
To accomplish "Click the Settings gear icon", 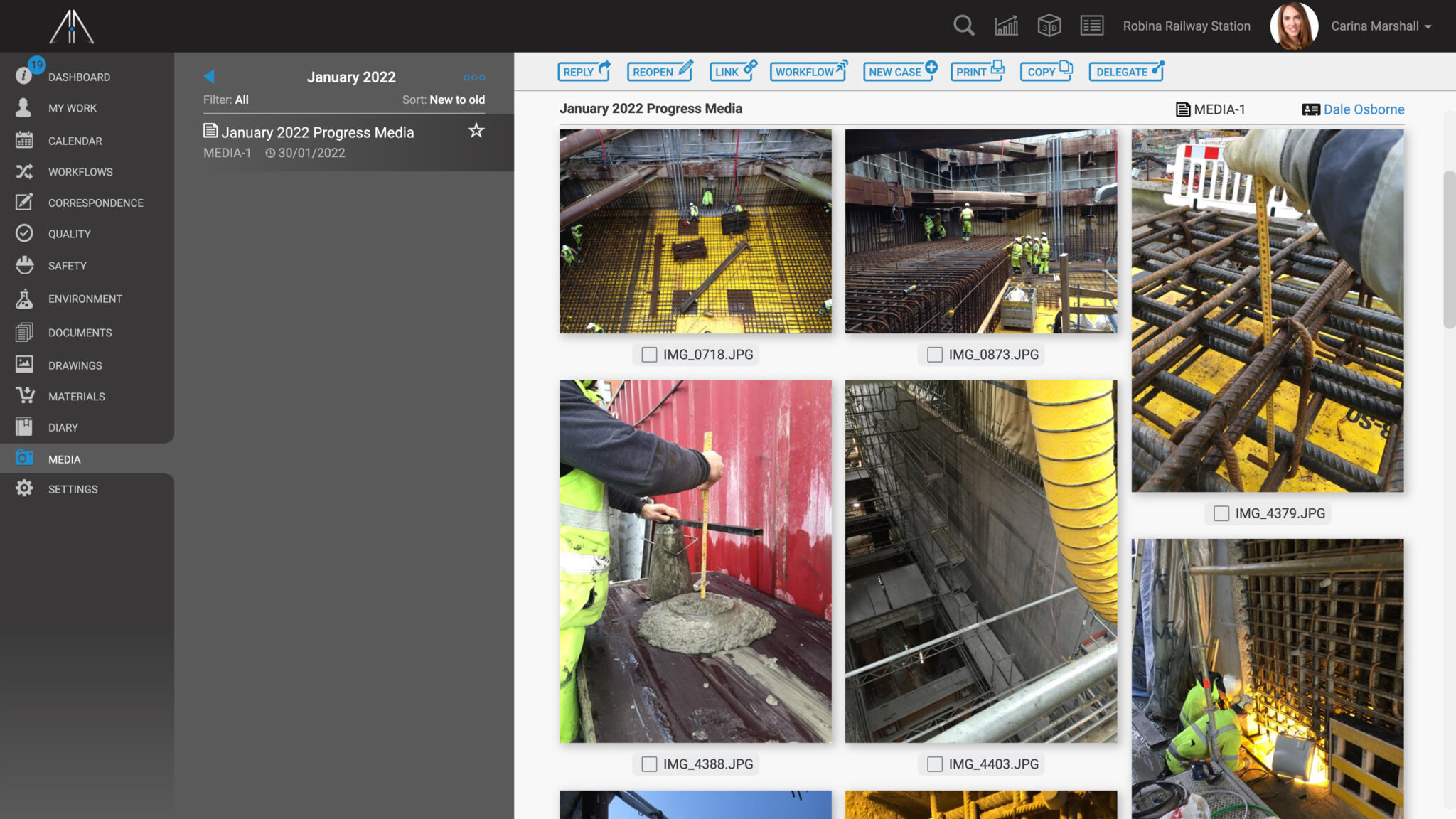I will (x=24, y=488).
